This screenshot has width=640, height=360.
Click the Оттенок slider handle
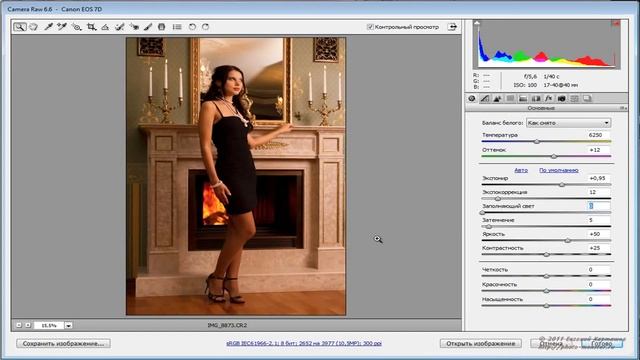pyautogui.click(x=554, y=156)
